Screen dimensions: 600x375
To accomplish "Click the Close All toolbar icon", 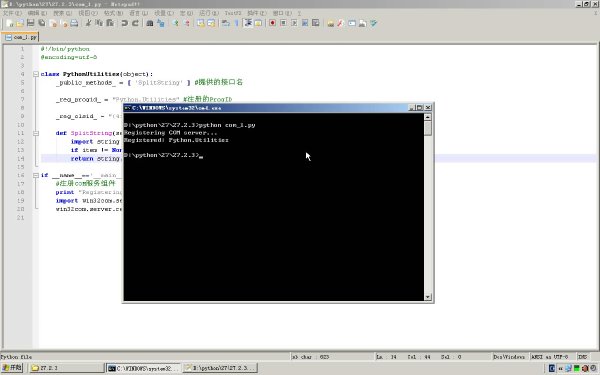I will (x=64, y=23).
